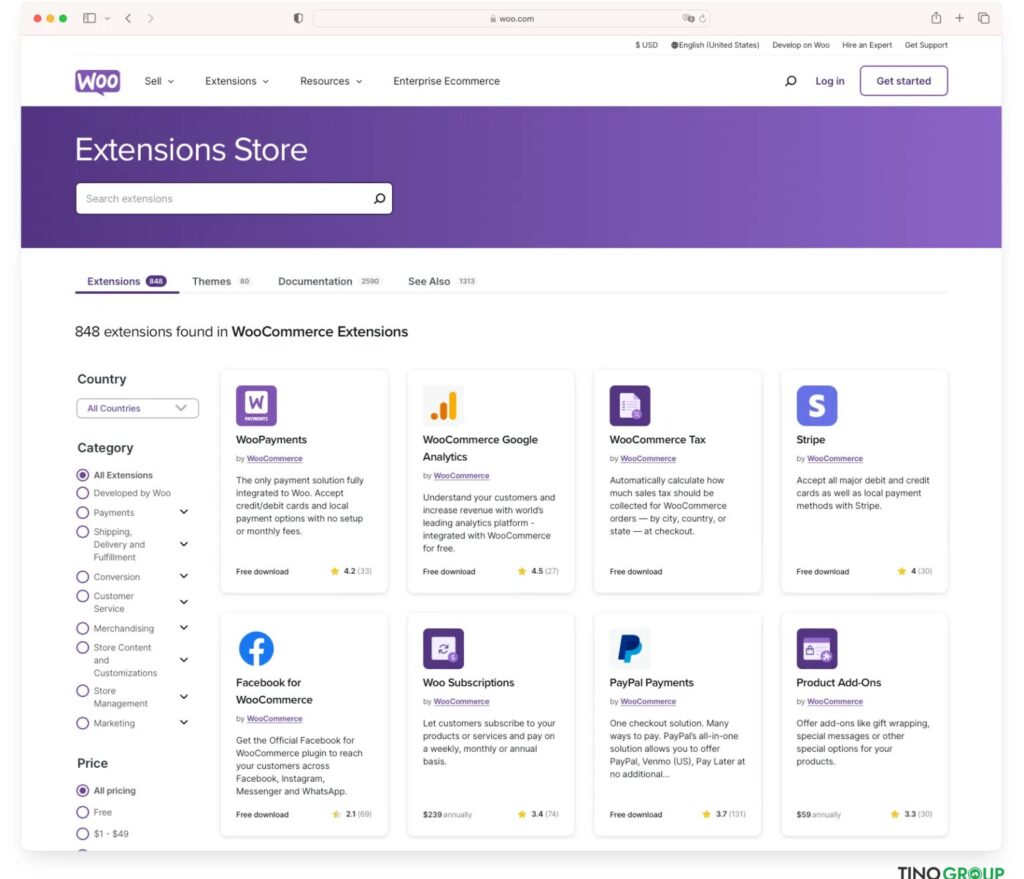Expand the Customer Service chevron
Screen dimensions: 1024x879
point(184,602)
